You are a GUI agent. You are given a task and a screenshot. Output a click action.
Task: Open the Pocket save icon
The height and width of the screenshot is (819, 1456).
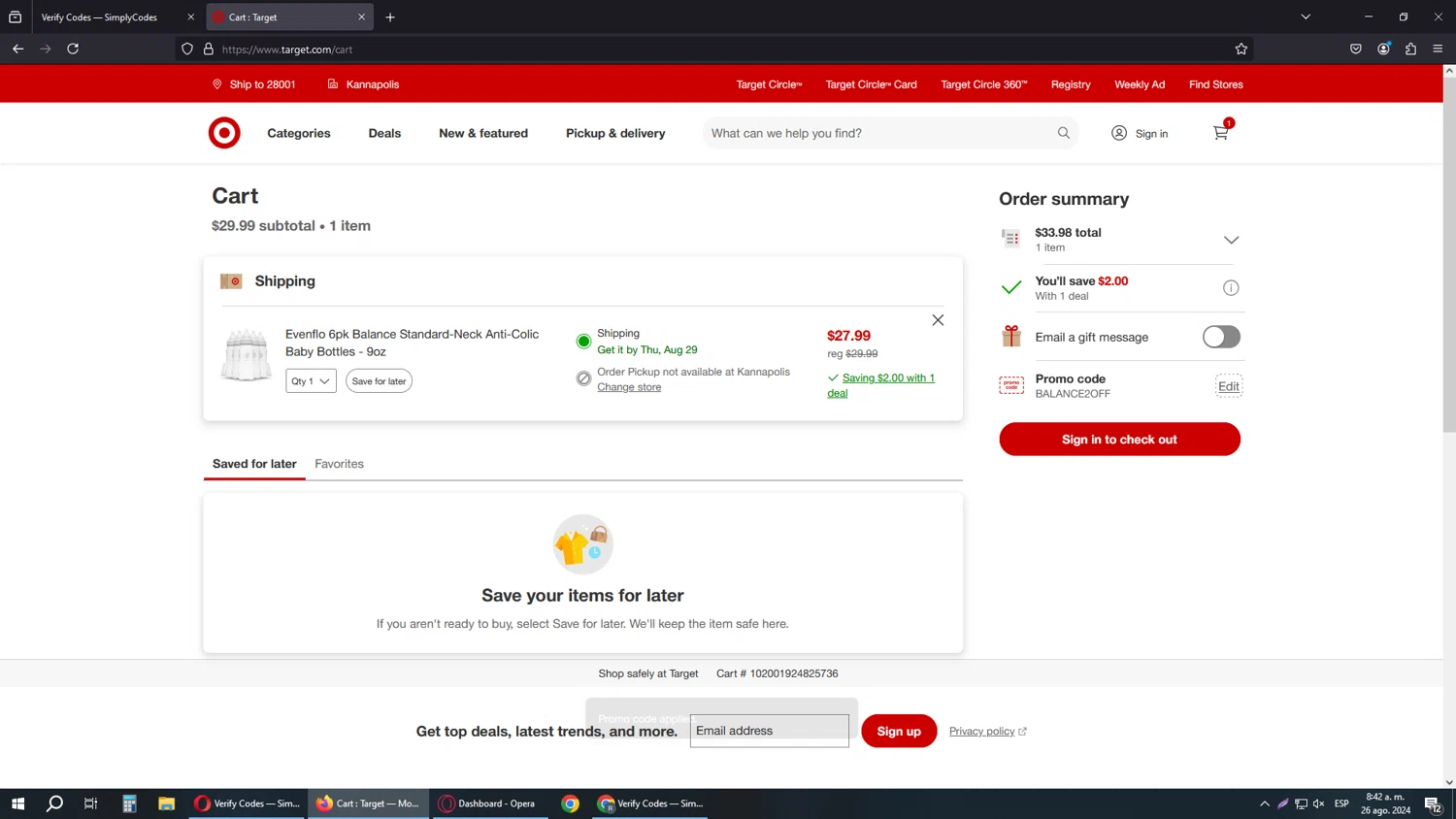1356,49
